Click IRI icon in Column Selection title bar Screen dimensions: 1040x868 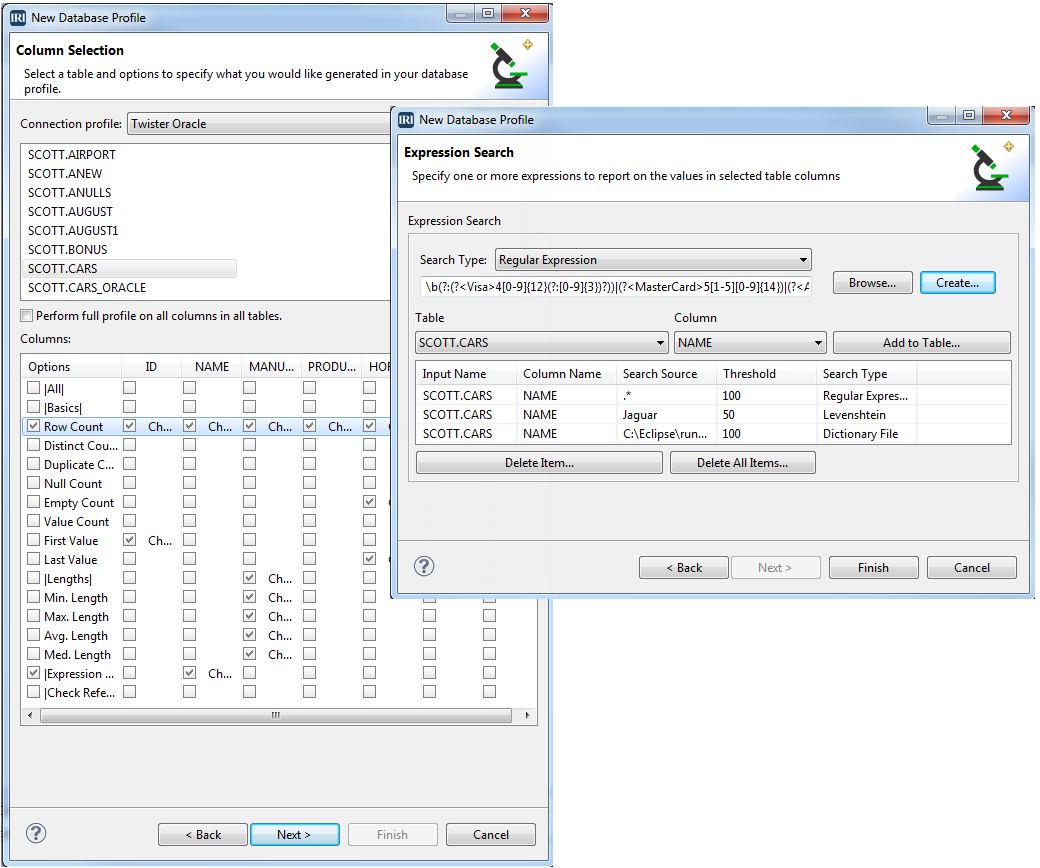18,18
